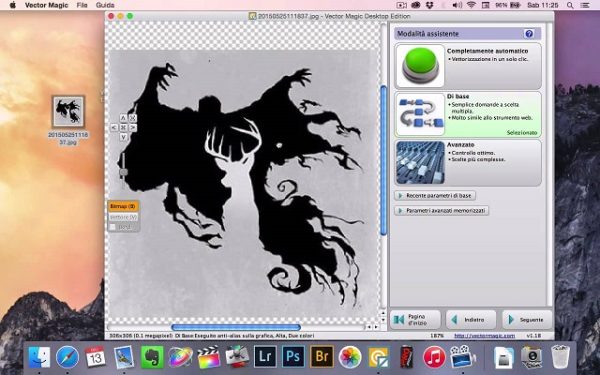Click the zoom slider handle
600x375 pixels.
pos(123,173)
